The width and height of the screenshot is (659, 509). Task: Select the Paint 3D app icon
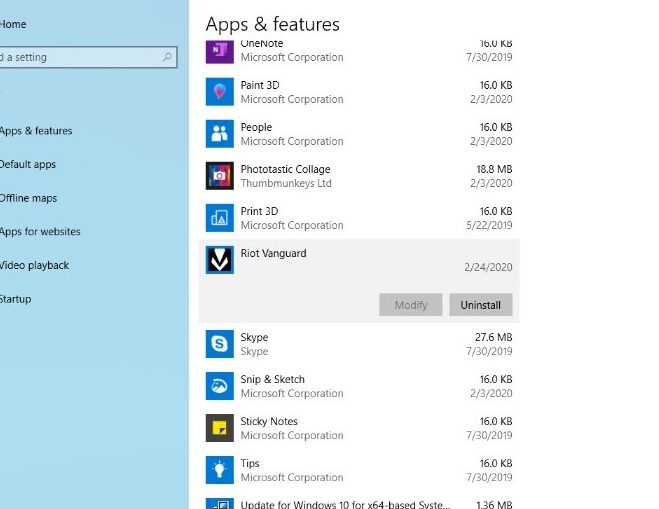(220, 92)
